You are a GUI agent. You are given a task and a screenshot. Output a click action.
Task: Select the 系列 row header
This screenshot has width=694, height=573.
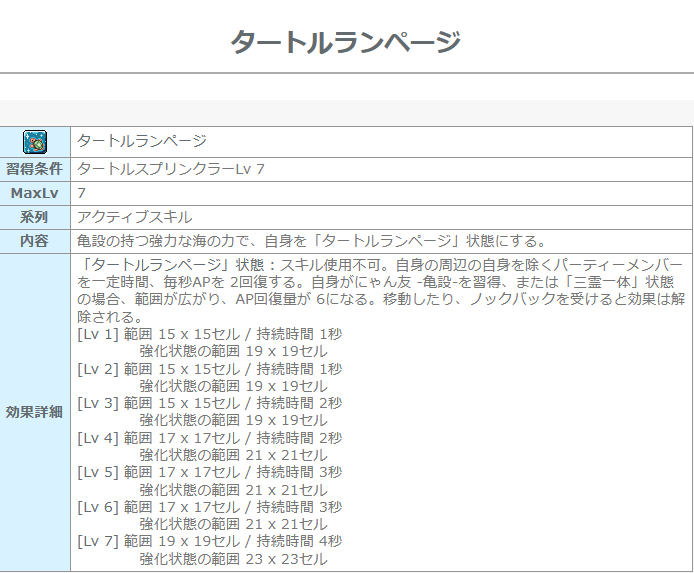coord(35,217)
